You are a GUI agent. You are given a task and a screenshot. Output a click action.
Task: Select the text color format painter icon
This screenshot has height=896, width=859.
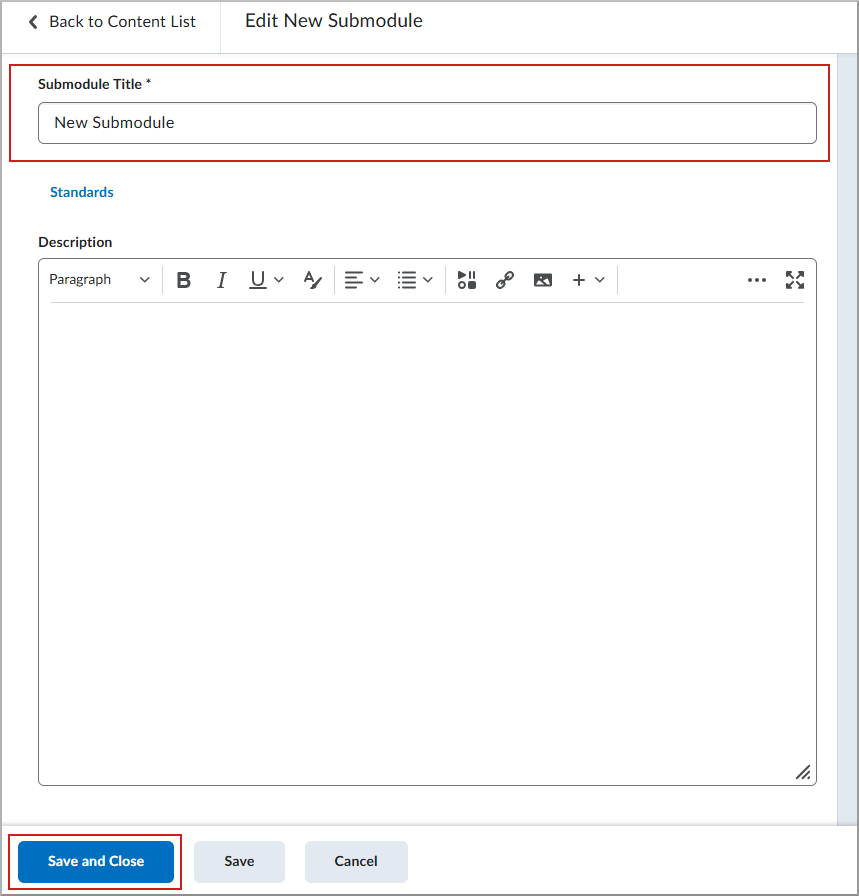pos(313,280)
